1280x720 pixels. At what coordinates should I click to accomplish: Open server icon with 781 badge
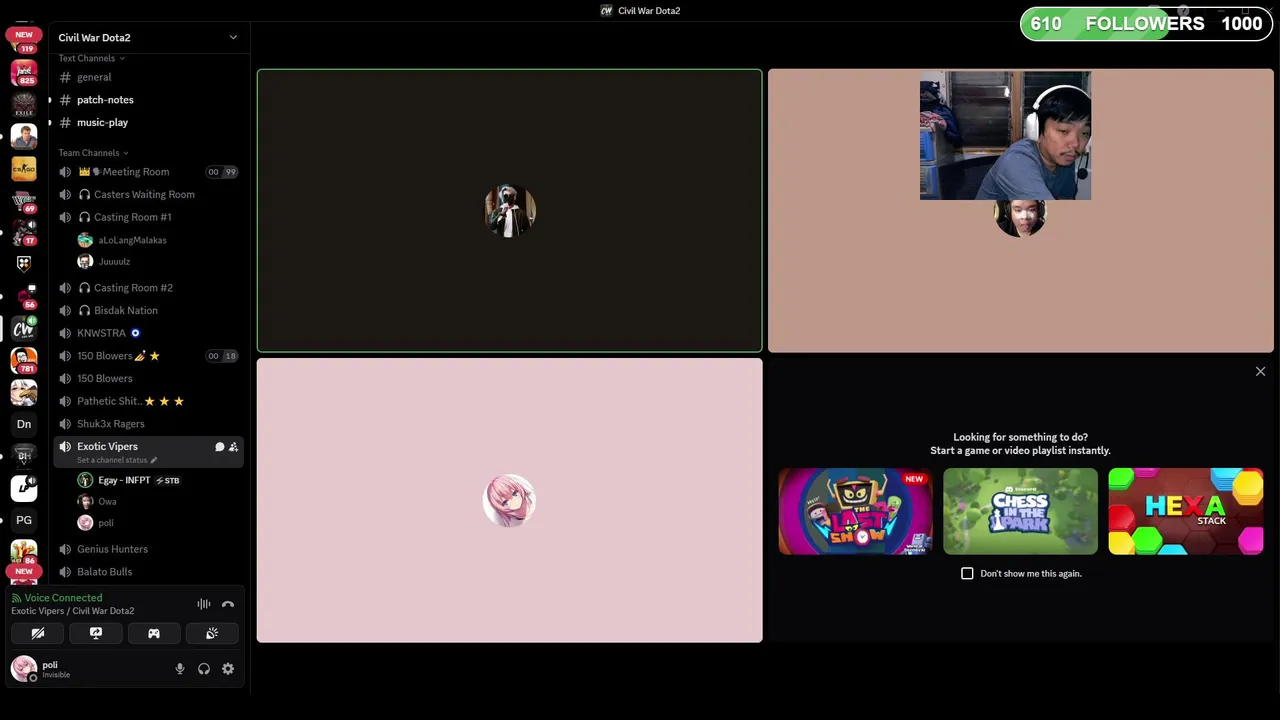click(24, 360)
